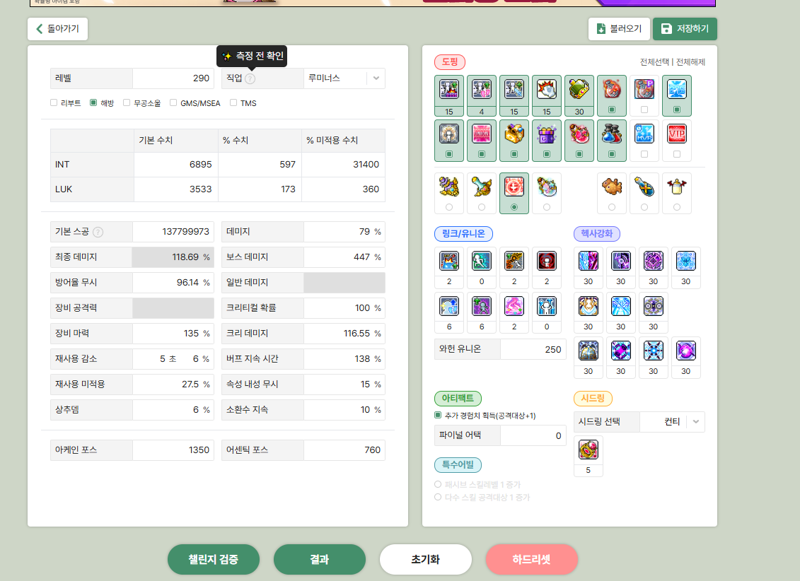The image size is (800, 581).
Task: Click the INT 기본 수치 field showing 6895
Action: tap(176, 164)
